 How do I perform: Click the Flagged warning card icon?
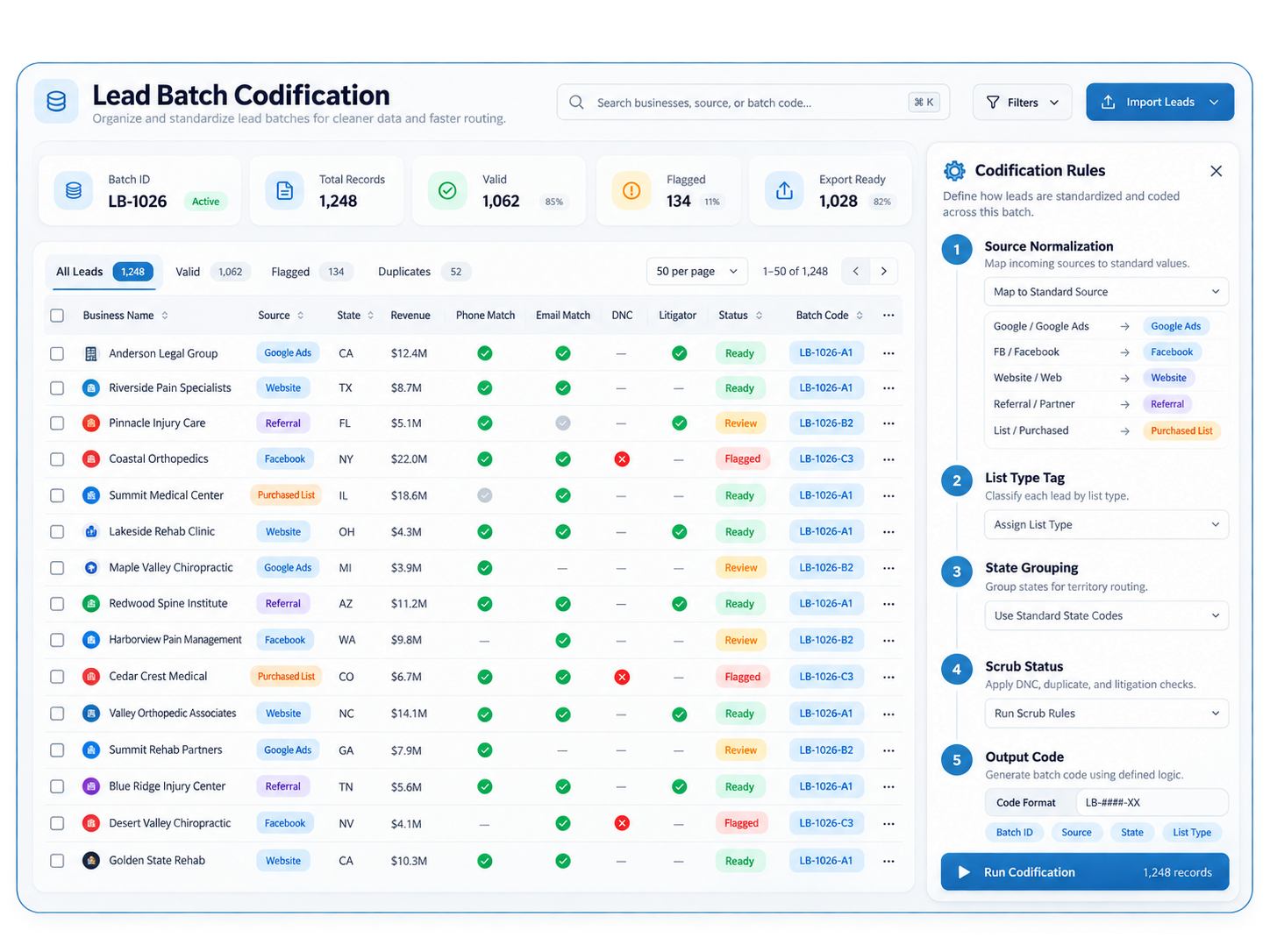(631, 190)
